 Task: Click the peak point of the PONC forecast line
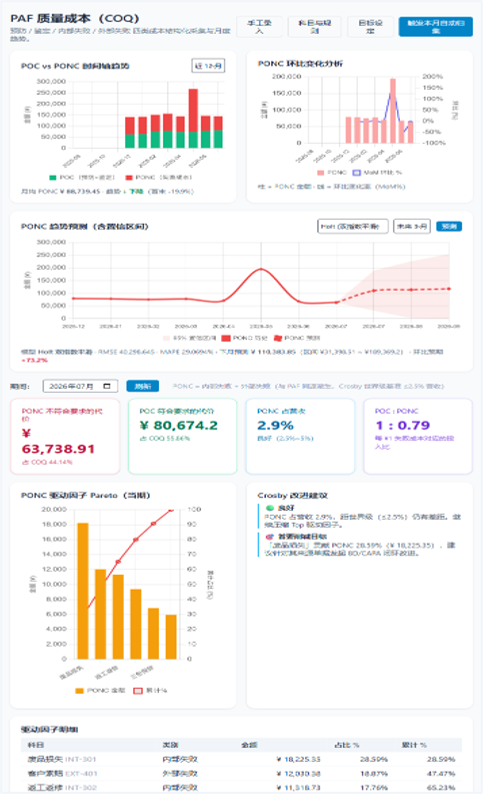[261, 269]
